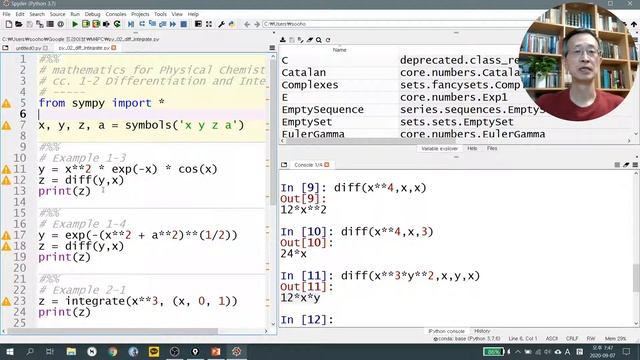640x360 pixels.
Task: Open Preferences with the wrench icon
Action: (x=222, y=24)
